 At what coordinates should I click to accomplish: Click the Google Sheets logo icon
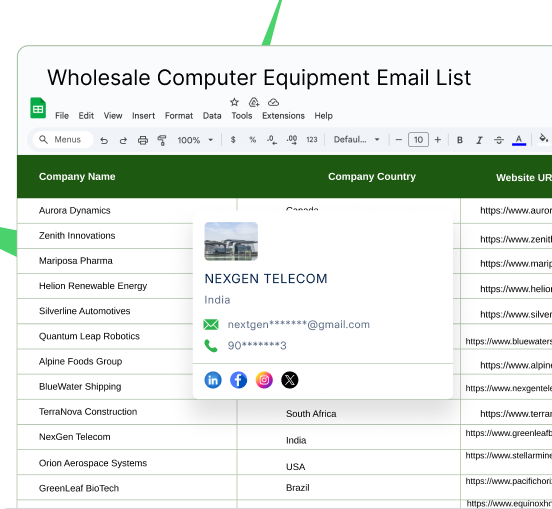tap(38, 108)
